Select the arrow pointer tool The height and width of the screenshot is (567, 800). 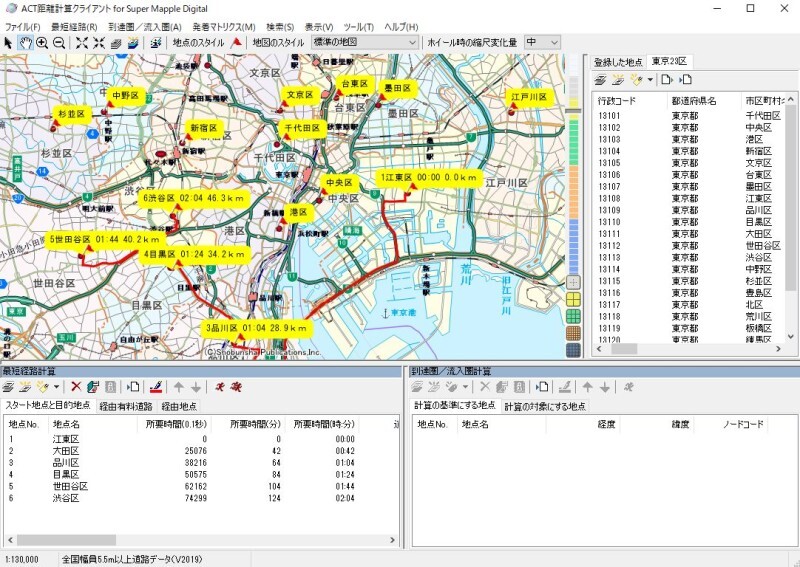9,43
